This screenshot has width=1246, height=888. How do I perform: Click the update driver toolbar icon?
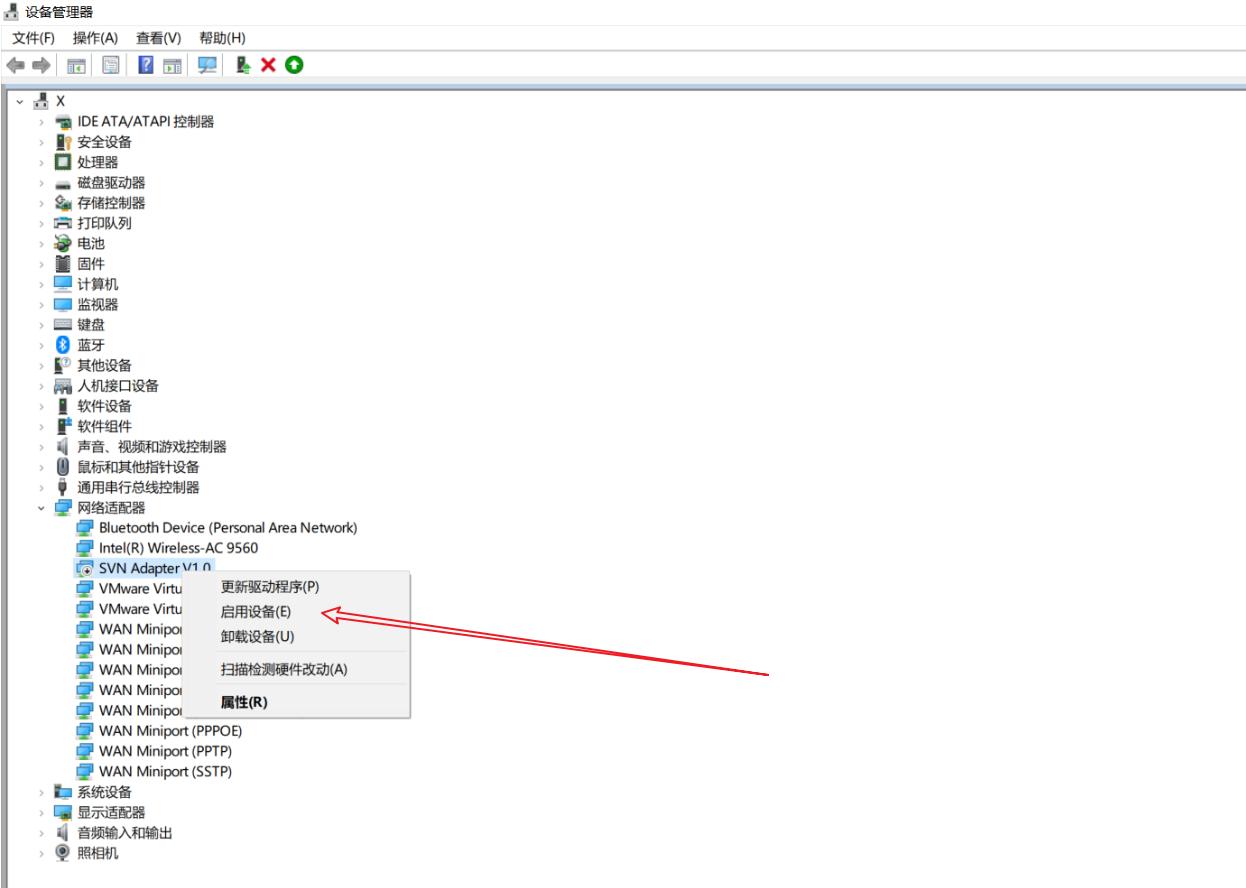coord(243,65)
